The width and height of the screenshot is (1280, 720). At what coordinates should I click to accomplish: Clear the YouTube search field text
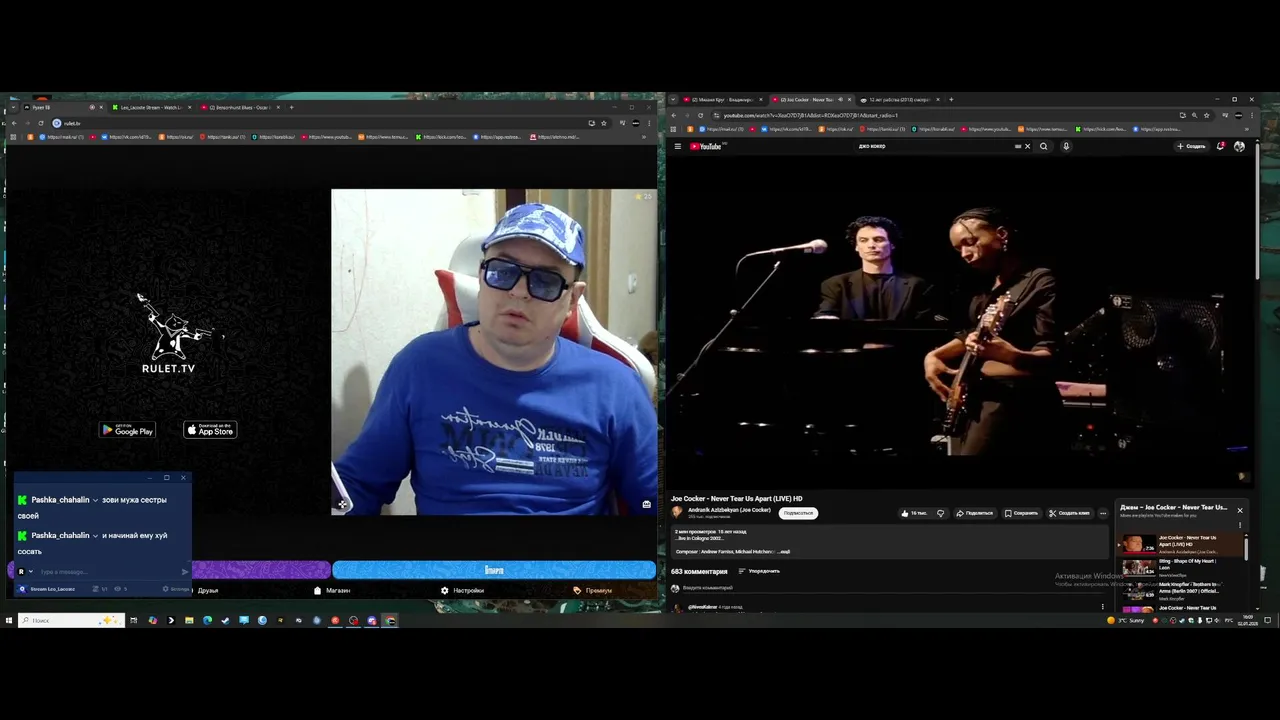(1027, 146)
